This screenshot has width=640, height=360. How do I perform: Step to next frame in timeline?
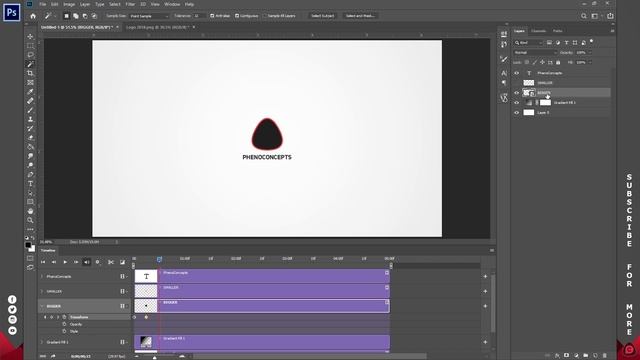pyautogui.click(x=76, y=262)
